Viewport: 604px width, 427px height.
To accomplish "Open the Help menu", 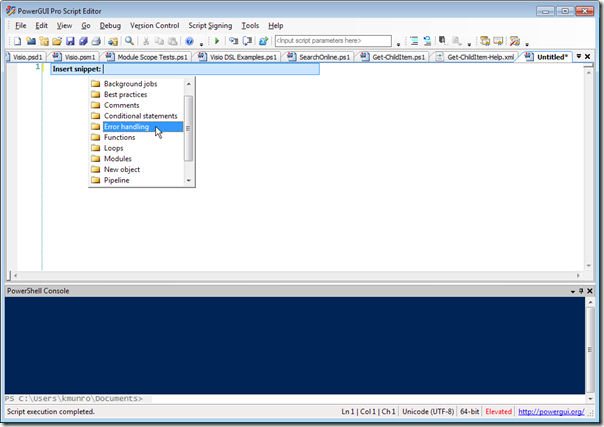I will click(x=276, y=26).
